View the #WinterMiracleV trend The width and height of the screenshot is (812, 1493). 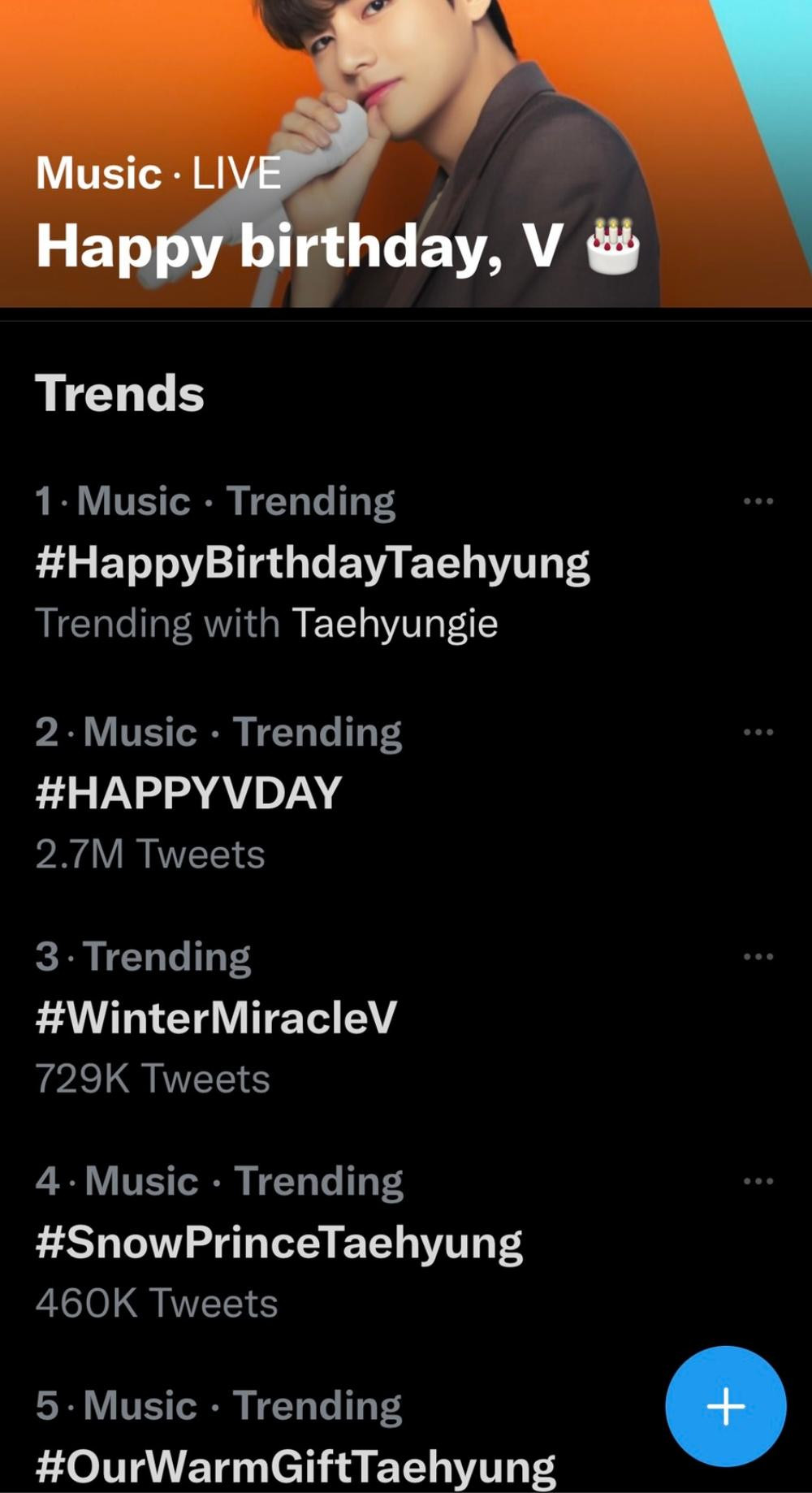(x=216, y=1018)
